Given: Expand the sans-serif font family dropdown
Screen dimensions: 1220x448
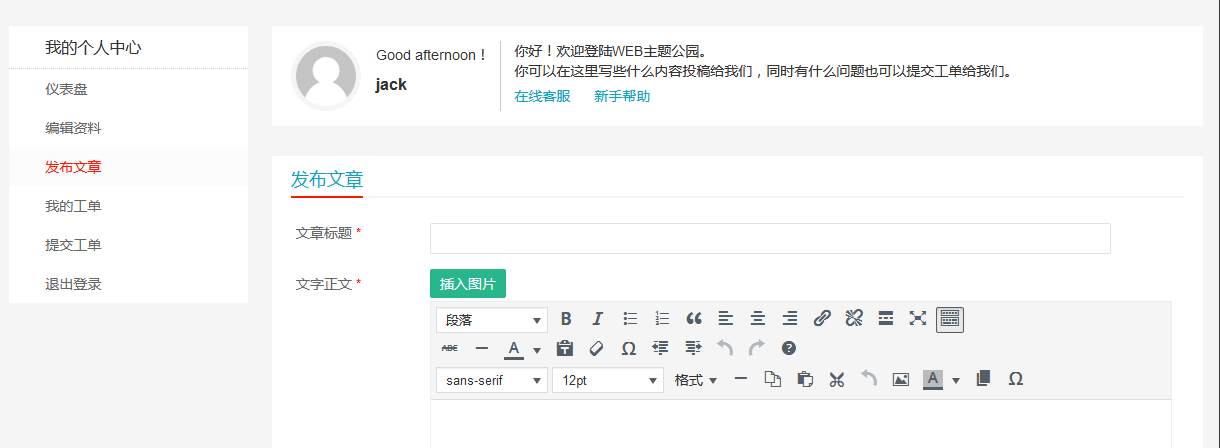Looking at the screenshot, I should pos(492,380).
